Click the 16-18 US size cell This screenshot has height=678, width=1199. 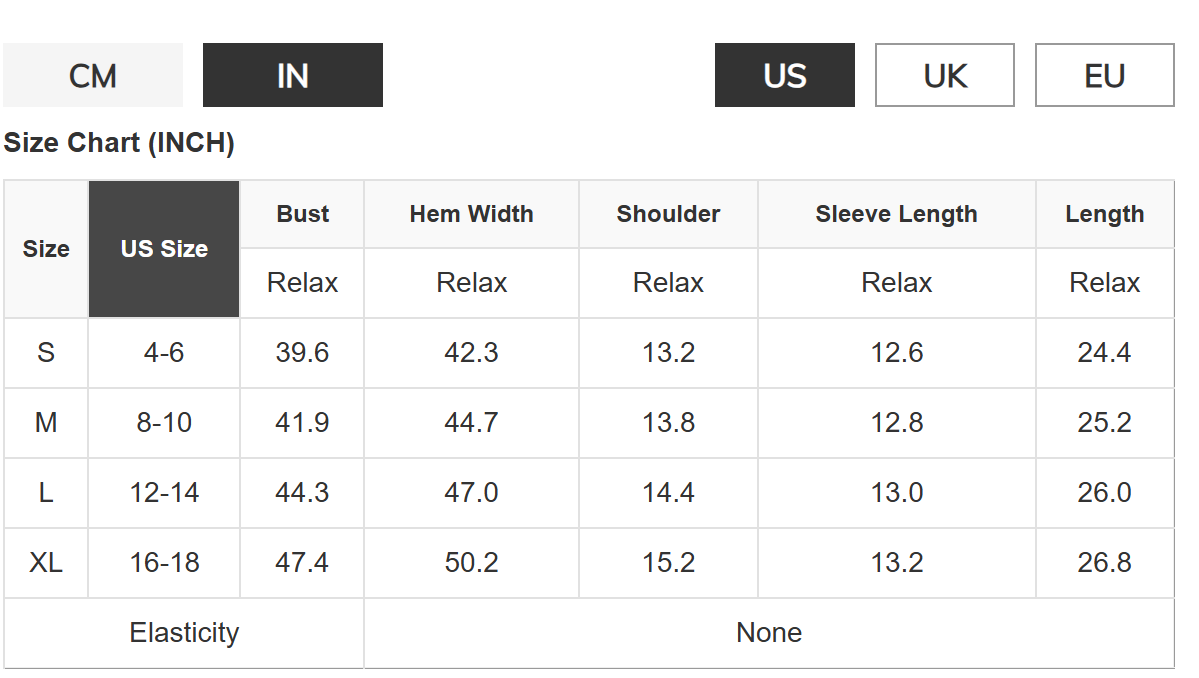[164, 563]
